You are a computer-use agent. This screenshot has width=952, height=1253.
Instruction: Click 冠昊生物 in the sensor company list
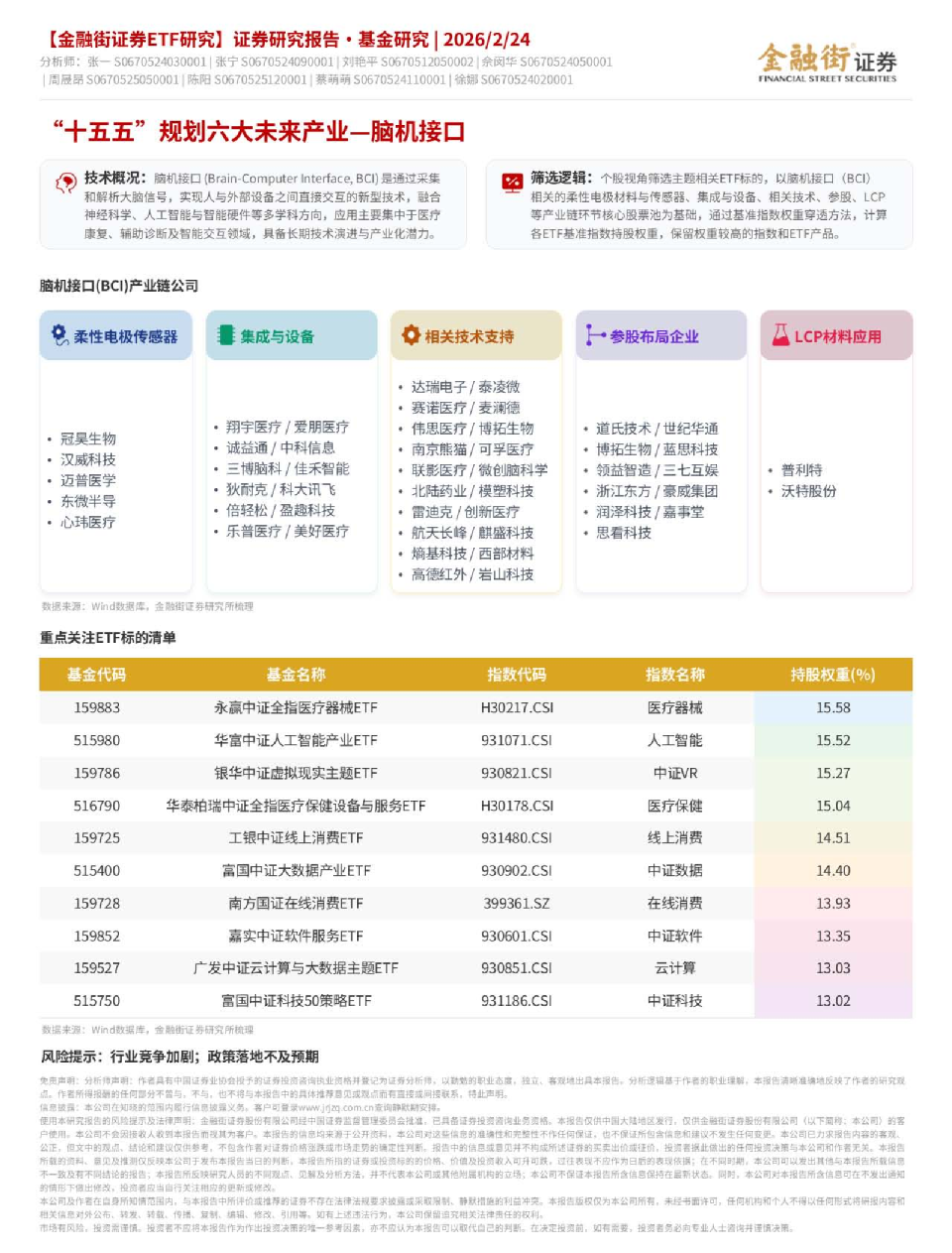click(88, 439)
